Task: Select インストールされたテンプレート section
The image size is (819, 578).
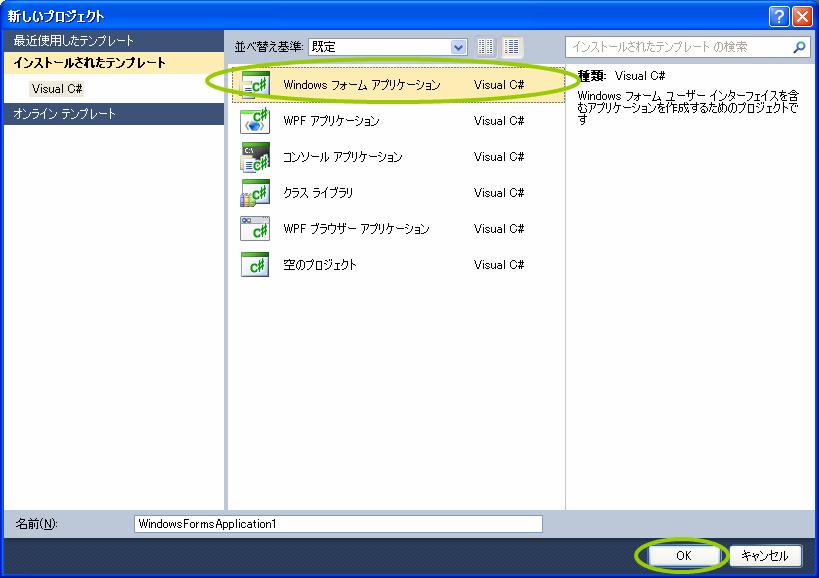Action: point(114,63)
